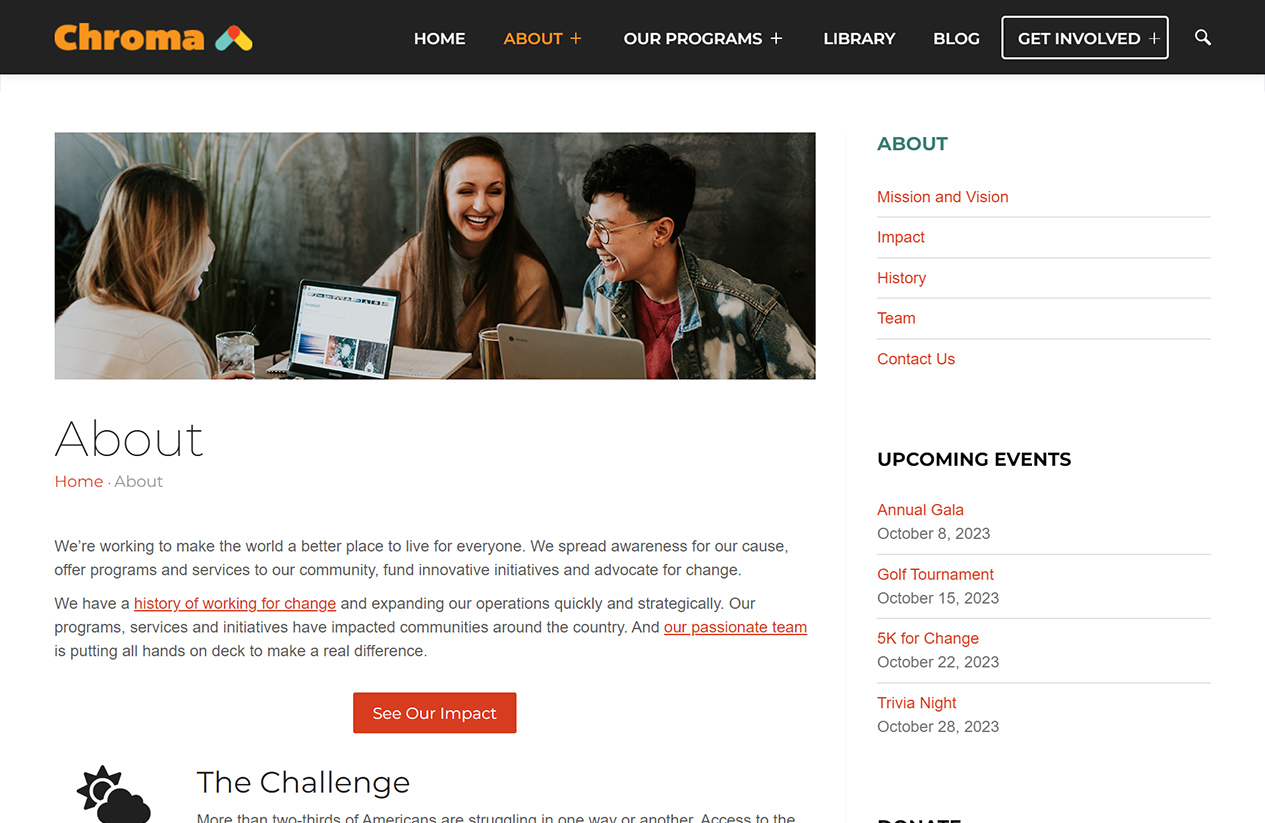Open the Contact Us sidebar link
The image size is (1265, 823).
(x=916, y=359)
